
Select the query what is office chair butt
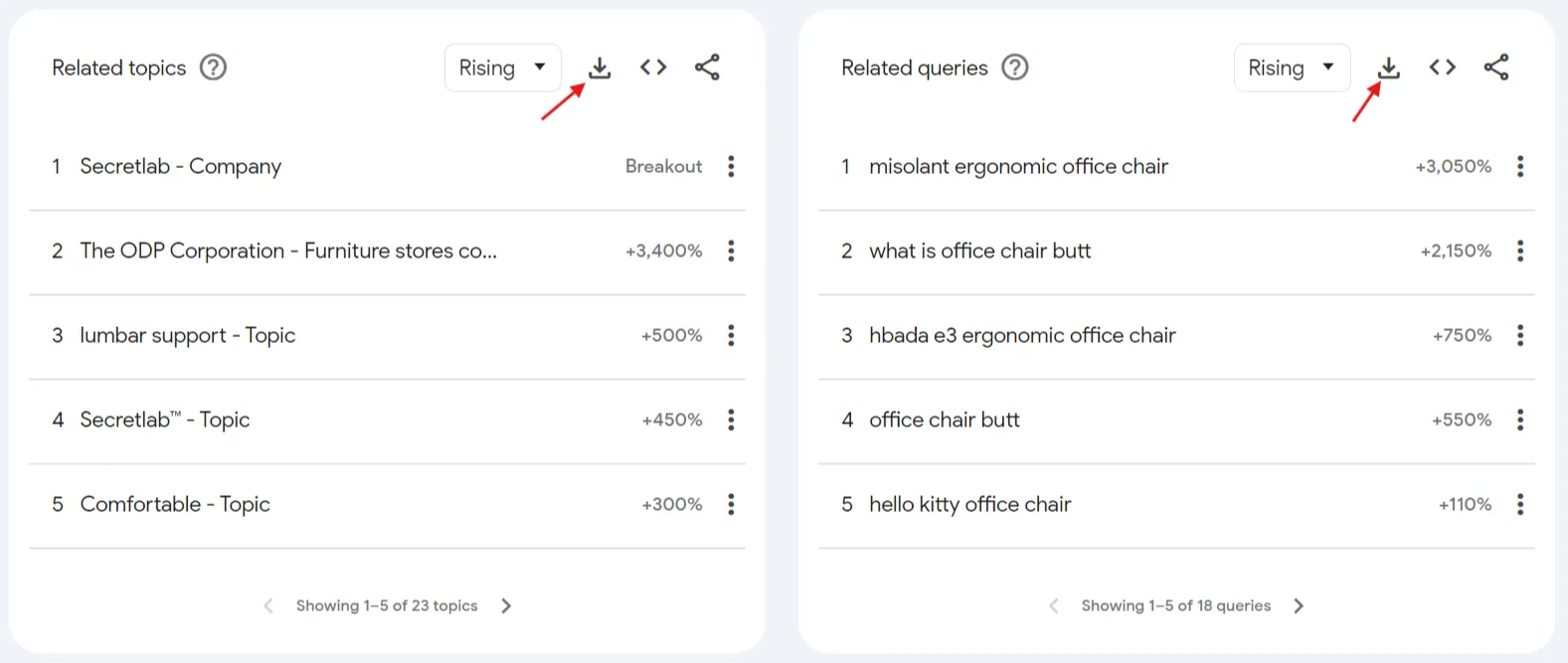[x=979, y=250]
